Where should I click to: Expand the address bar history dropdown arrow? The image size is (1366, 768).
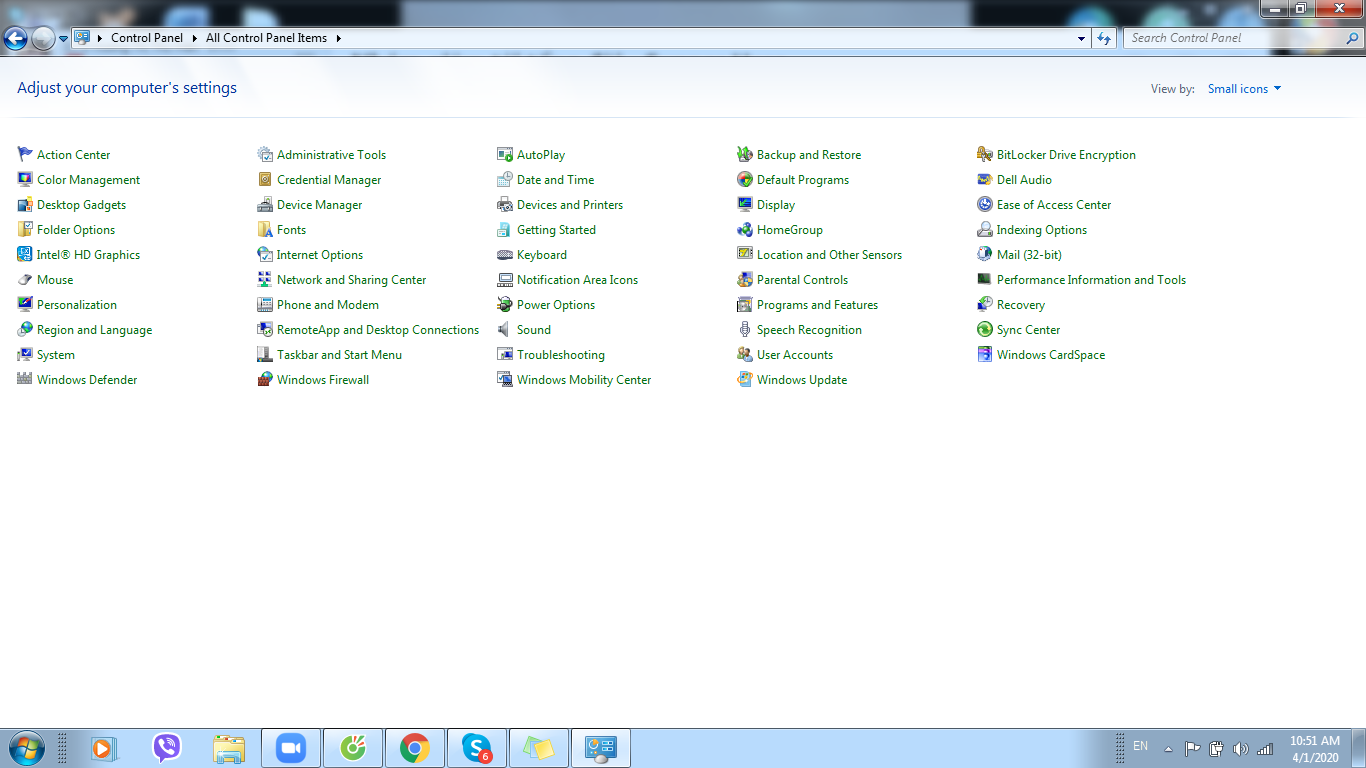(x=1082, y=38)
